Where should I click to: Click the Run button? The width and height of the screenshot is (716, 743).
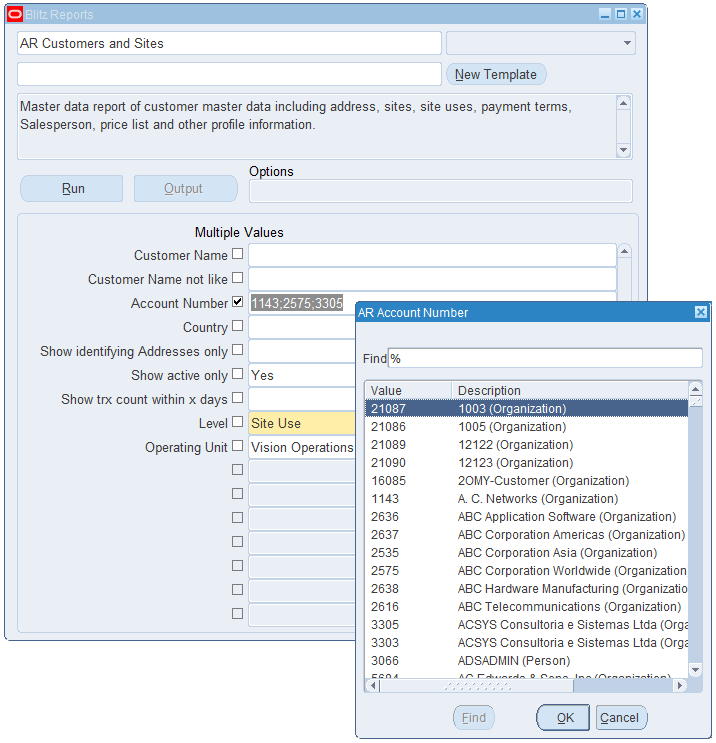pyautogui.click(x=72, y=189)
